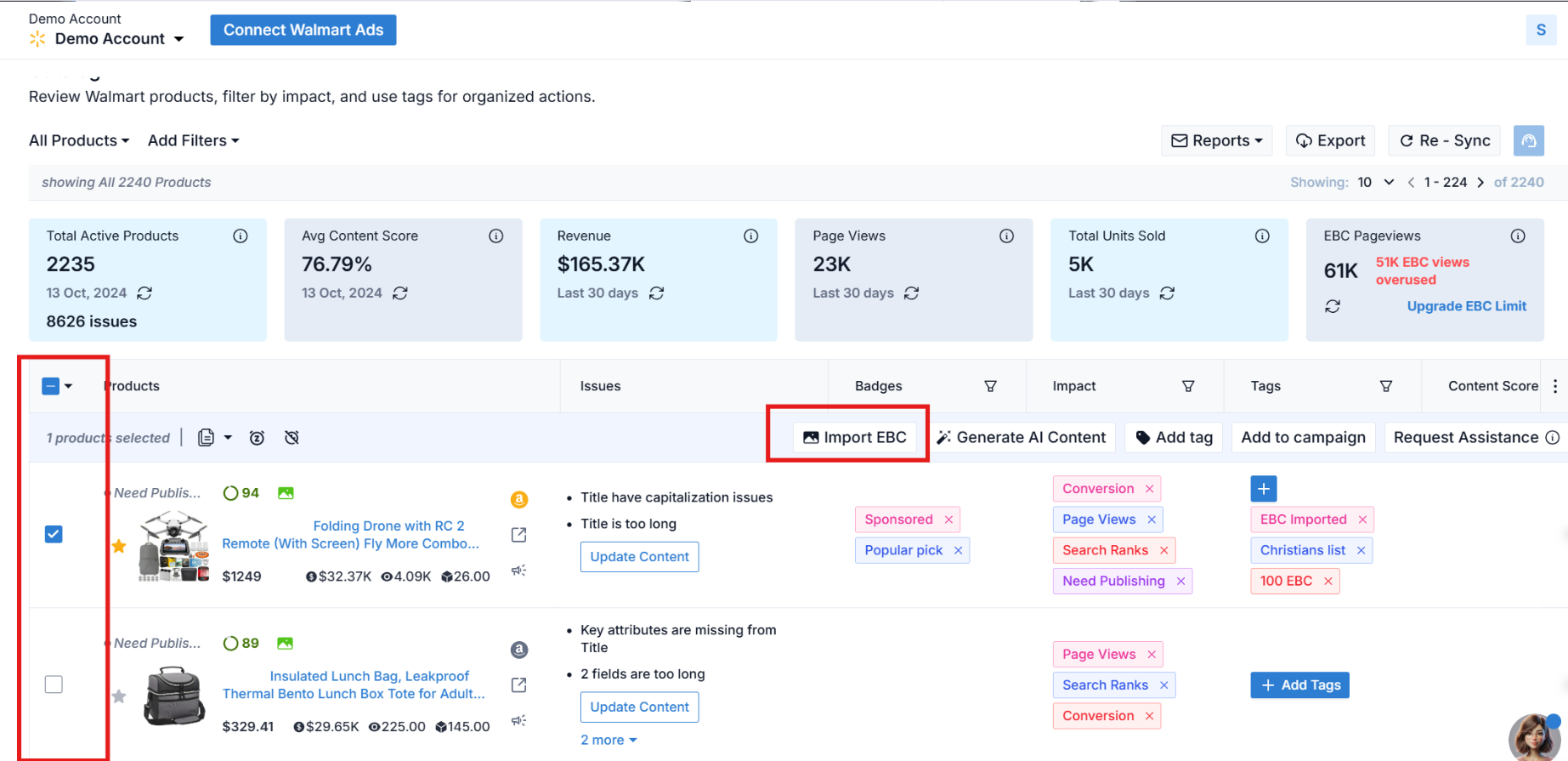Expand the Add Filters dropdown
The height and width of the screenshot is (761, 1568).
pyautogui.click(x=194, y=140)
